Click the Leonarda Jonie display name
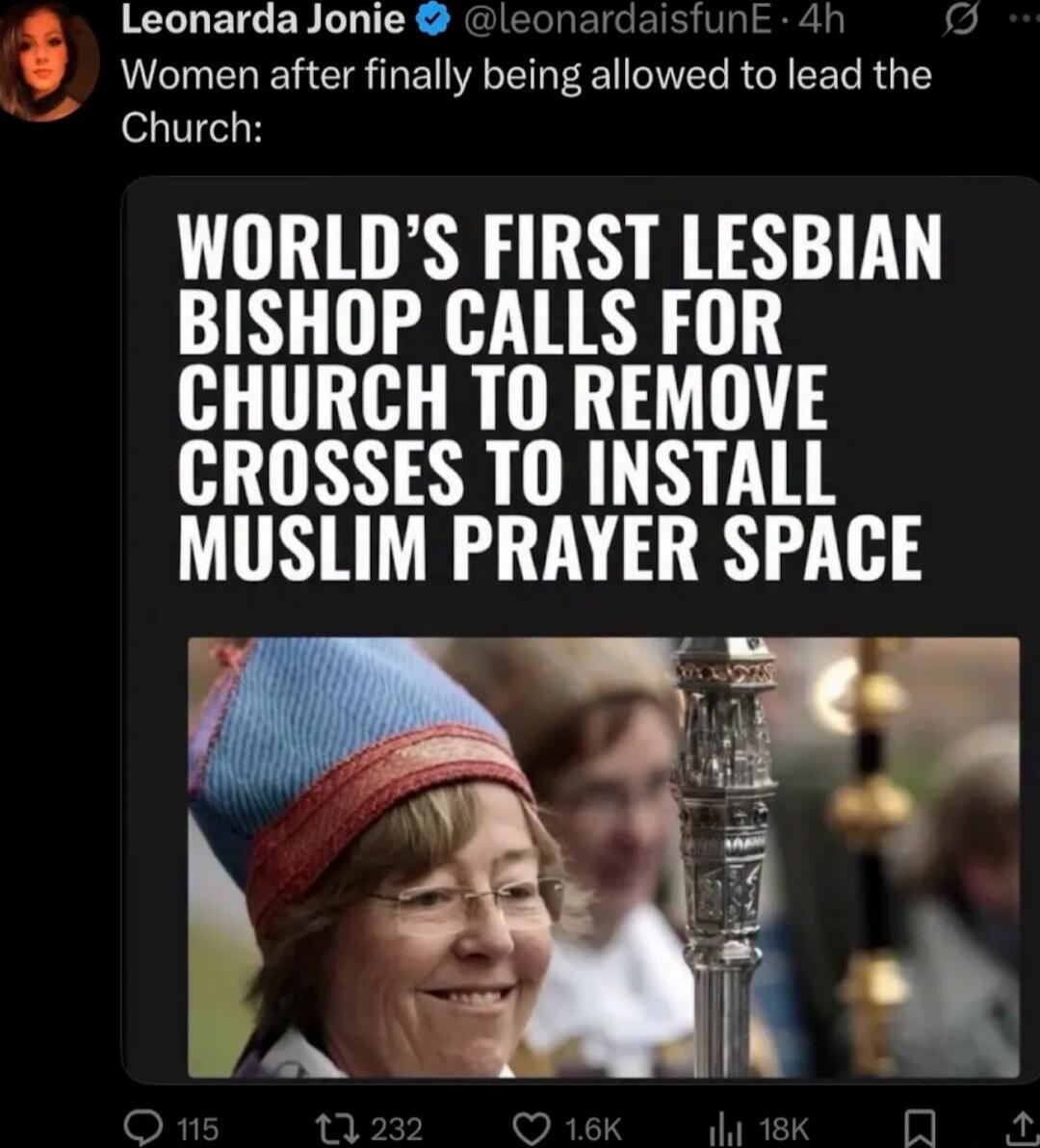Screen dimensions: 1040x1148 tap(263, 20)
